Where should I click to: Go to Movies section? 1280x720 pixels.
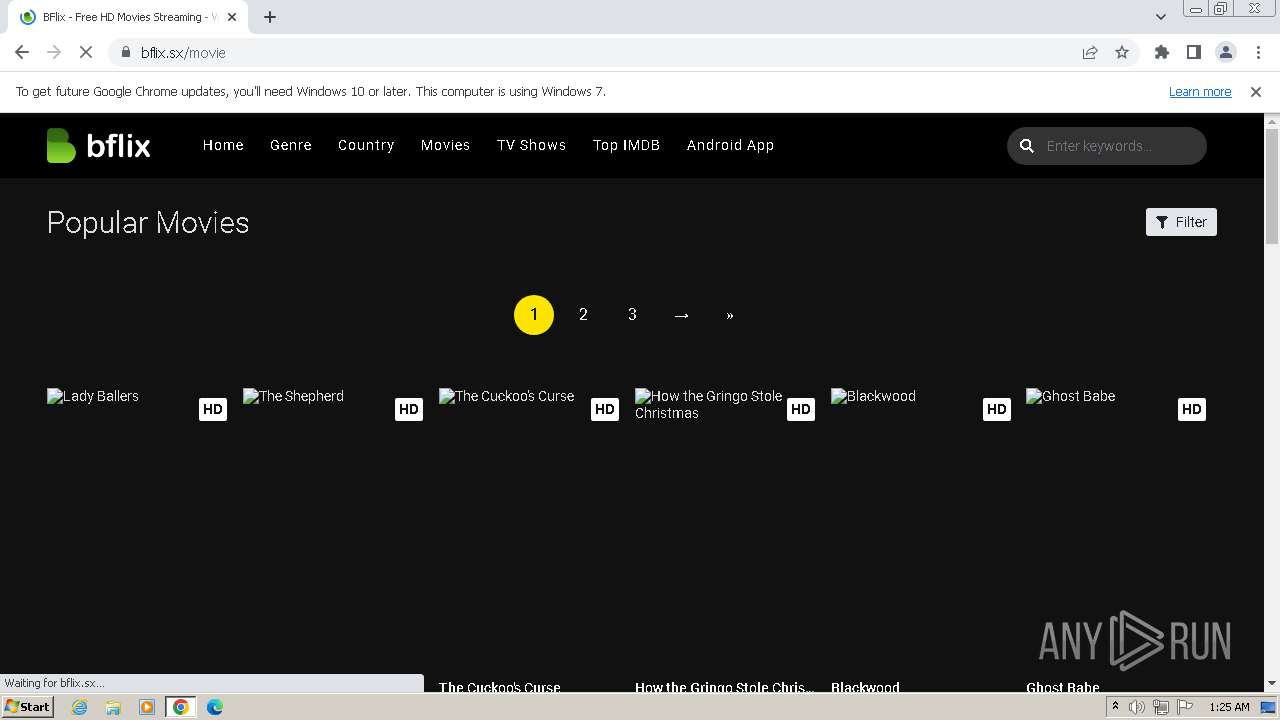point(445,145)
